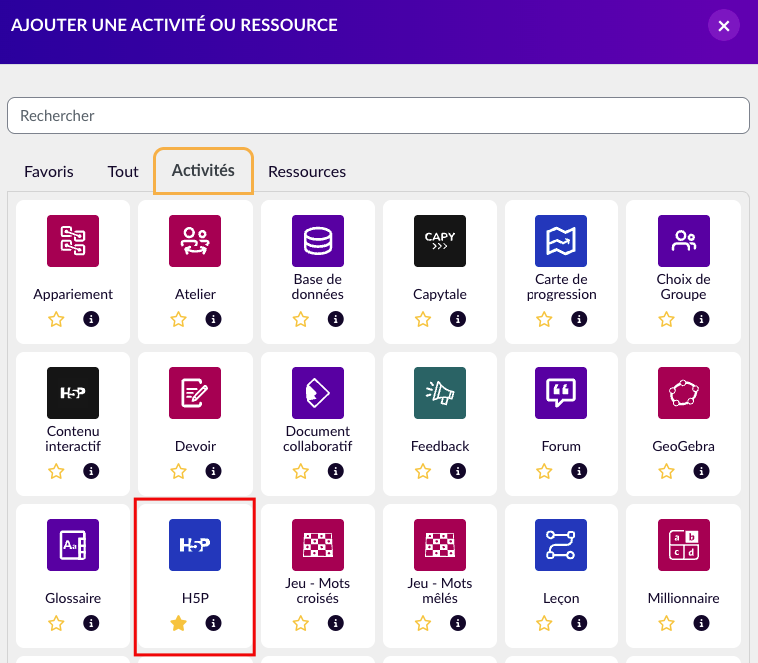Open the Base de données activity
This screenshot has width=758, height=663.
click(x=318, y=241)
